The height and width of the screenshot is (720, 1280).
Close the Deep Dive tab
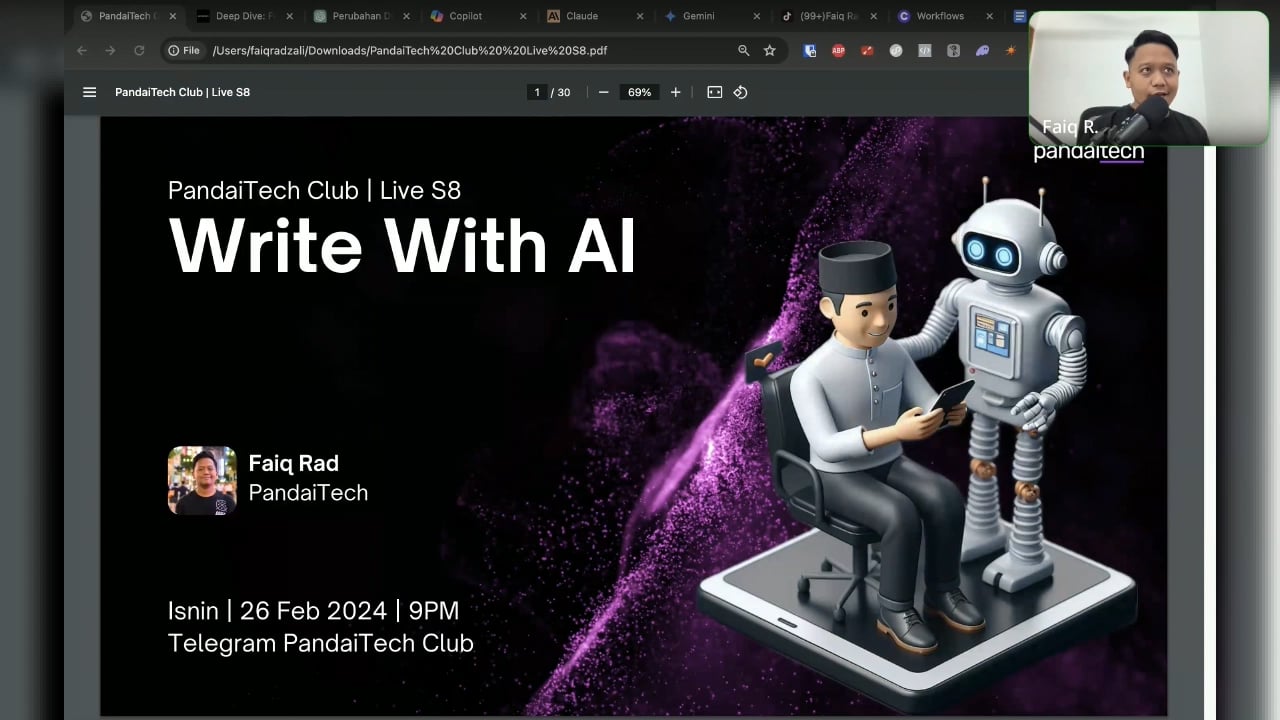coord(290,16)
